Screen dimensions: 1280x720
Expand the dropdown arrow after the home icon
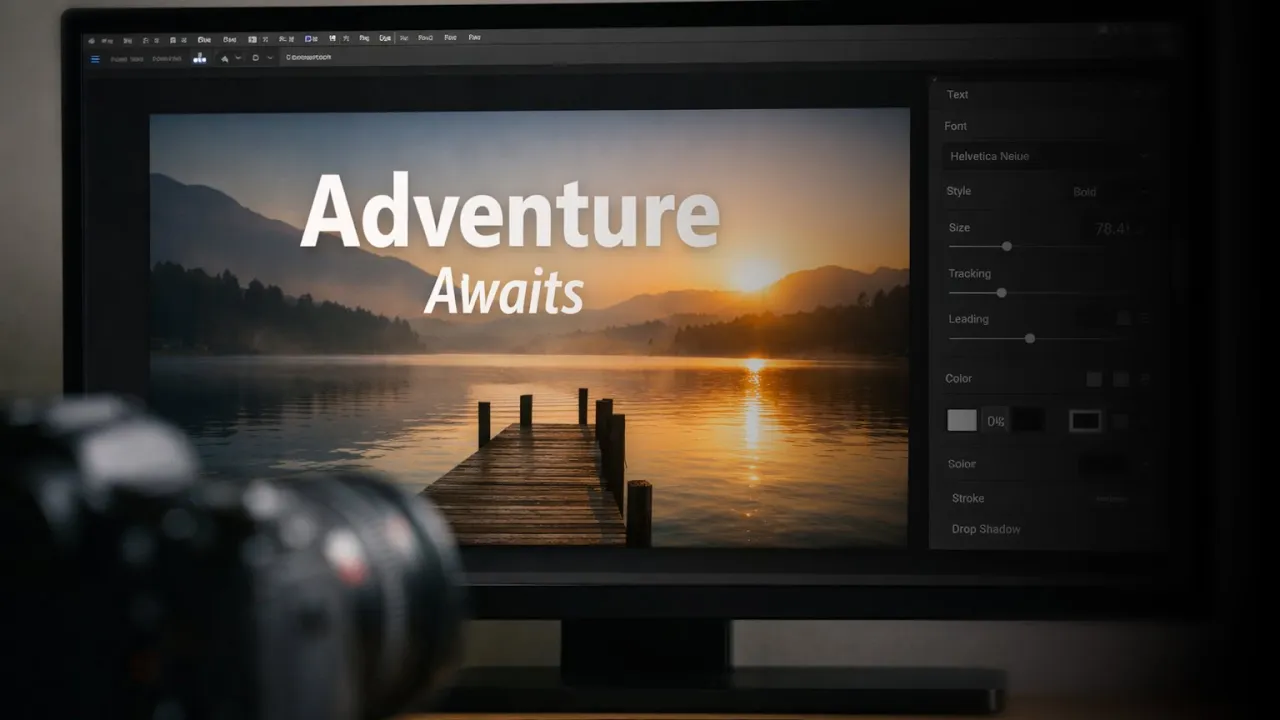238,59
